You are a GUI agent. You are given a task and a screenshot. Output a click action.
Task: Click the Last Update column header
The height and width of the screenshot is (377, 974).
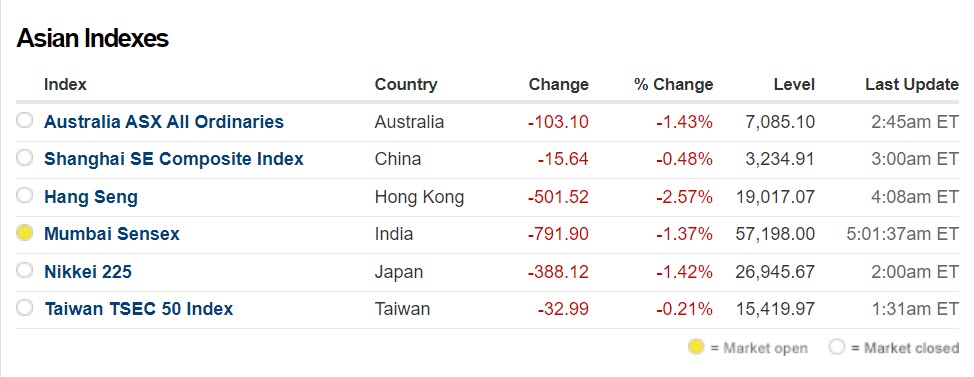[x=912, y=84]
